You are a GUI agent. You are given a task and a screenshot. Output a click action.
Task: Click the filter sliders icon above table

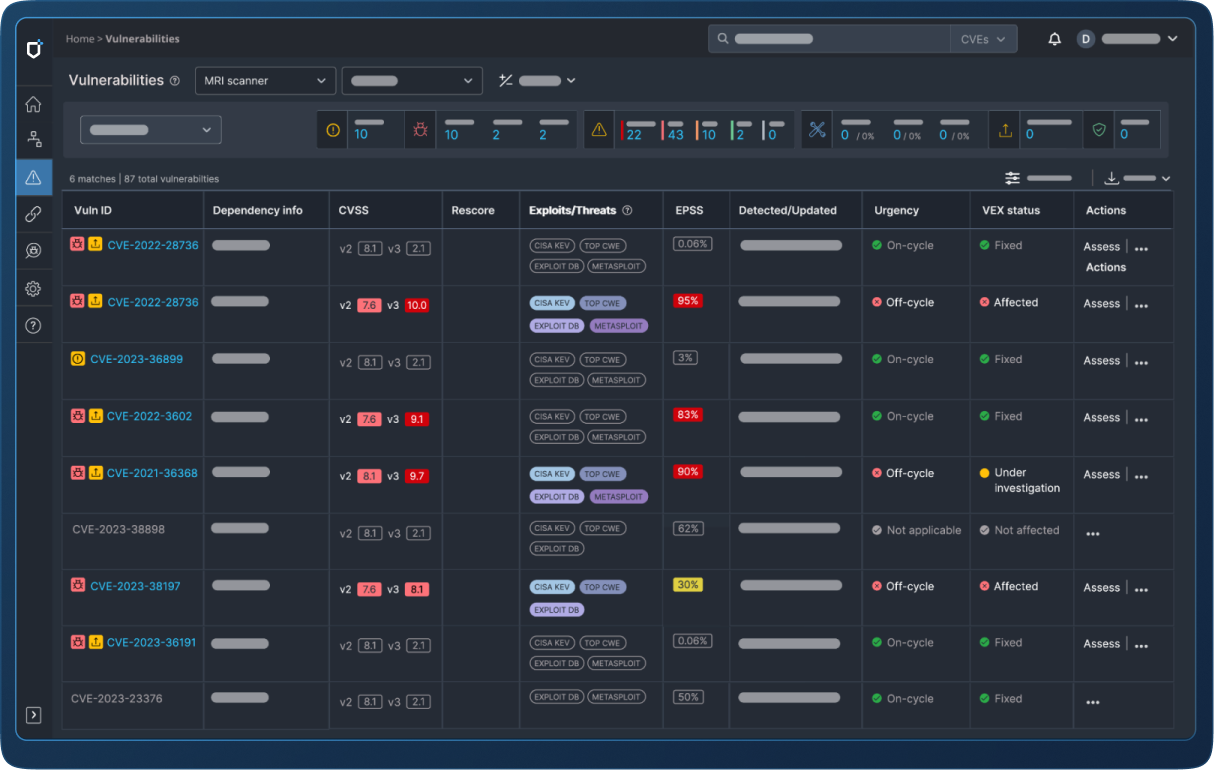pos(1012,178)
